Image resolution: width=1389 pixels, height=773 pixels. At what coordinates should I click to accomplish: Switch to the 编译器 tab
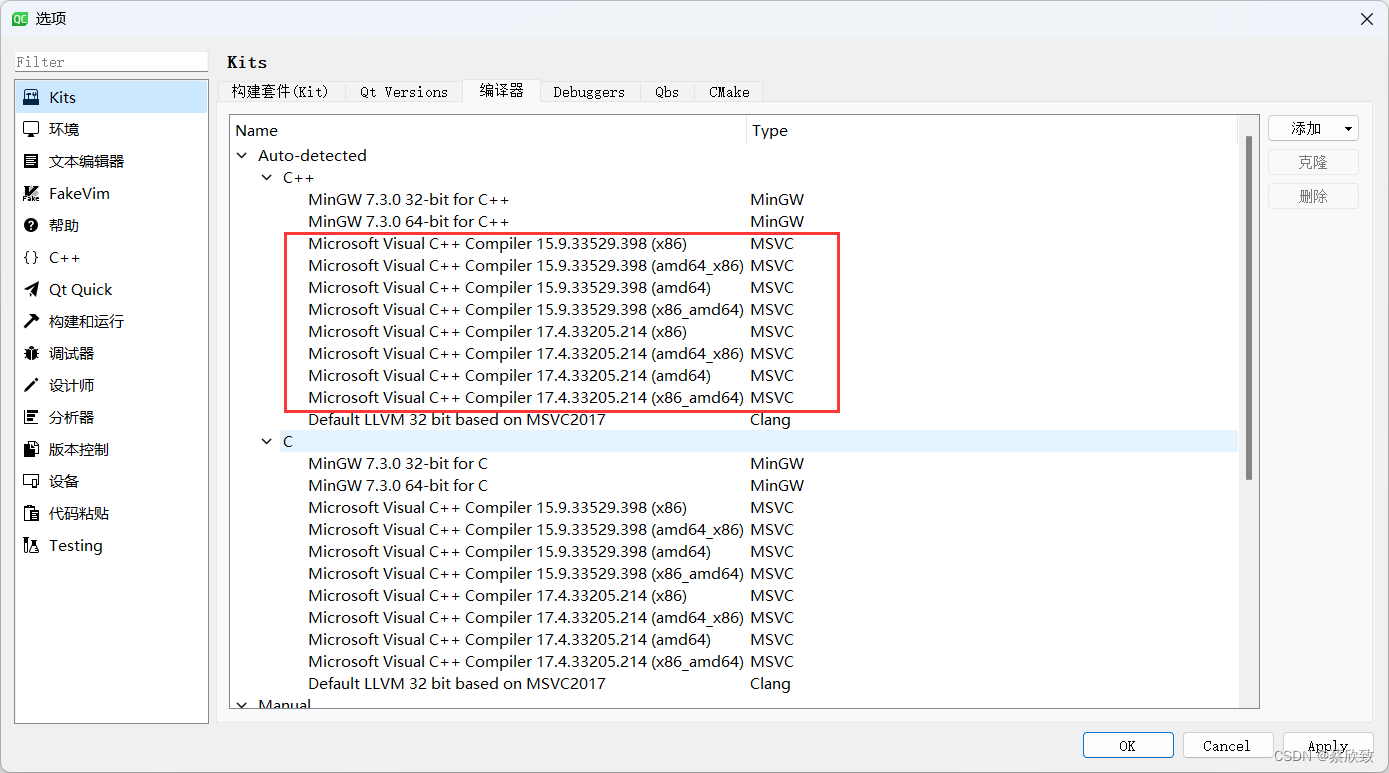tap(501, 90)
